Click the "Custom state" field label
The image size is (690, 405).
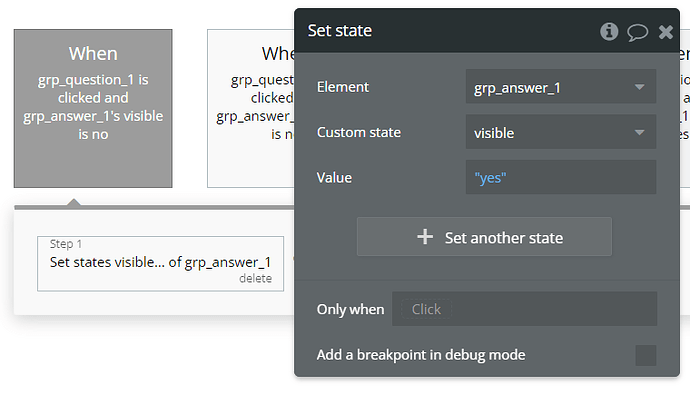(x=358, y=132)
